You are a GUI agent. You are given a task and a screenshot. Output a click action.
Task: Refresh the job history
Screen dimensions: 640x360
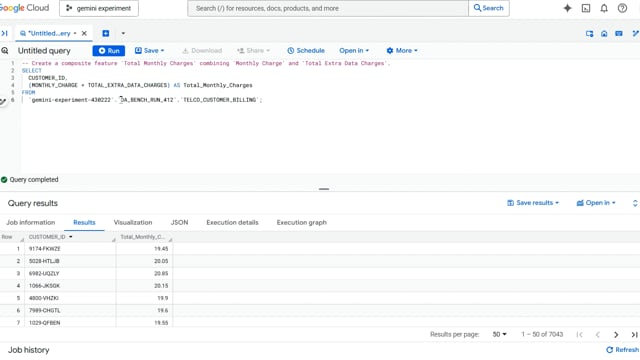(622, 350)
